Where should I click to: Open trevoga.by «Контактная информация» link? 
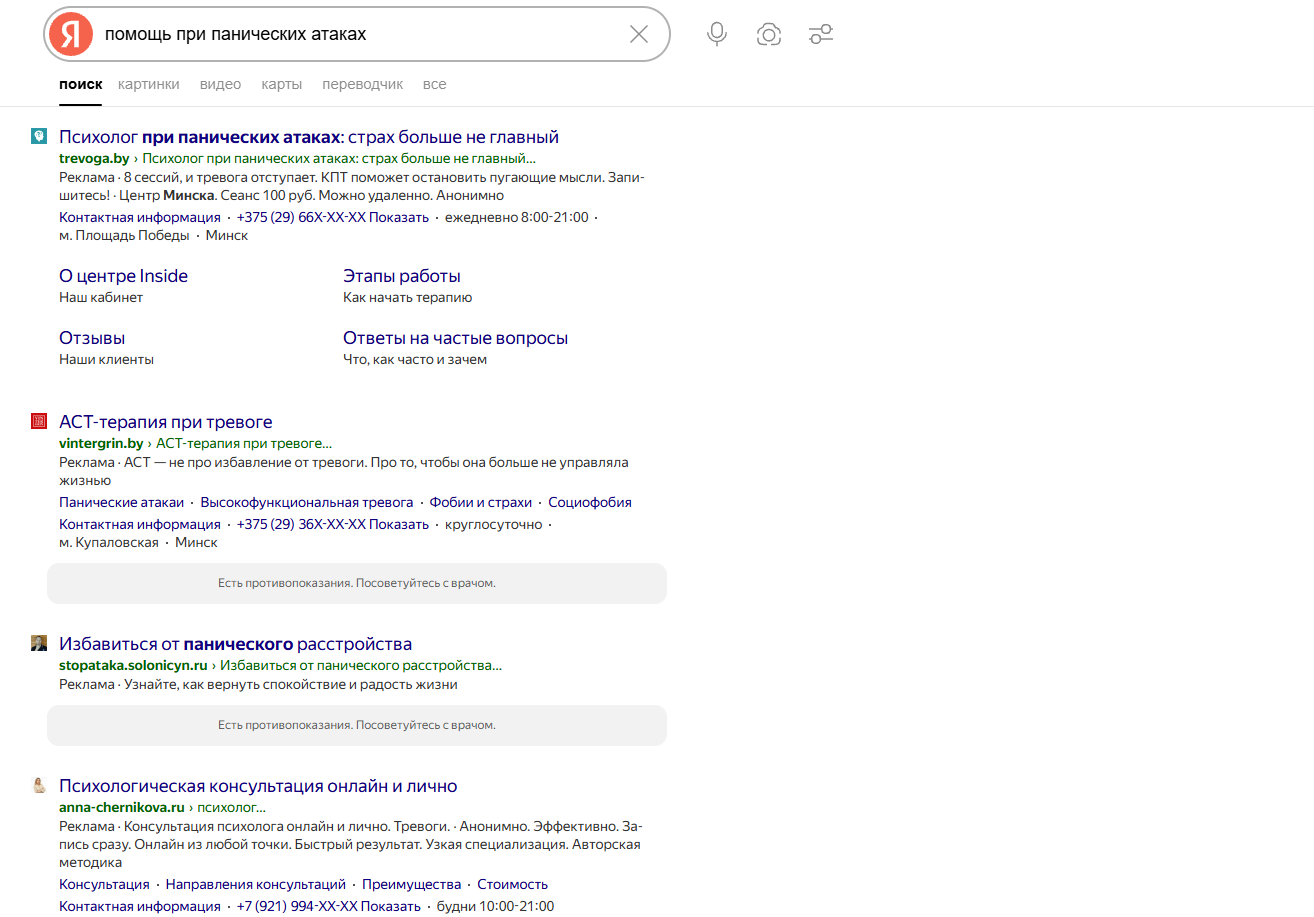point(140,217)
